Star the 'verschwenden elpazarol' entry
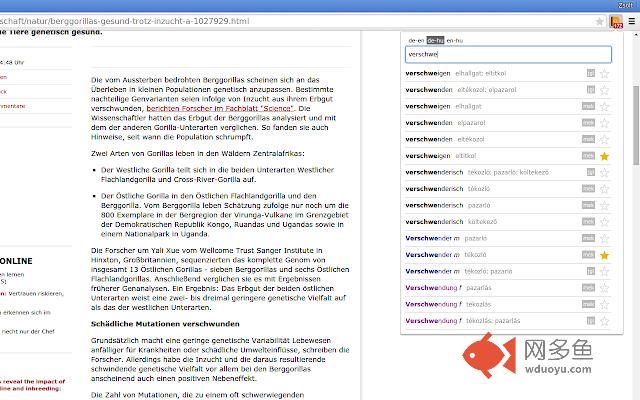This screenshot has height=400, width=640. point(604,123)
